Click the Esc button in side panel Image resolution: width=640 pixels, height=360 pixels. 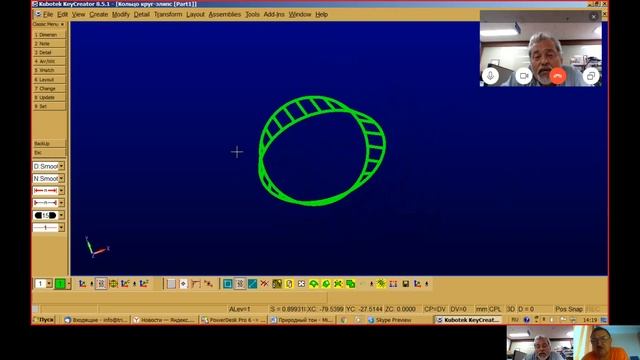click(49, 153)
